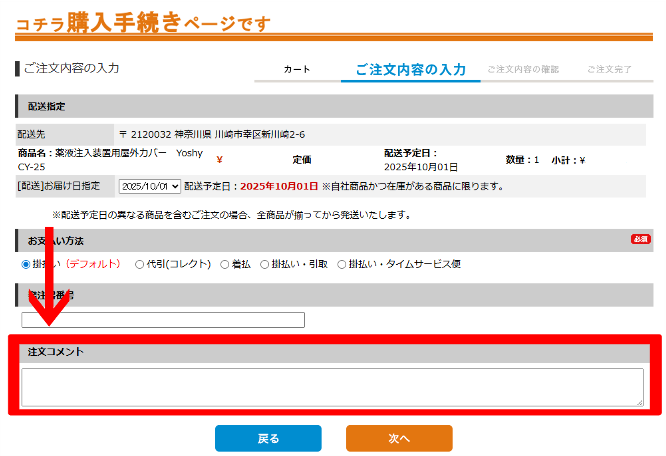Click the 注文コメント text area
The width and height of the screenshot is (666, 456).
[332, 387]
